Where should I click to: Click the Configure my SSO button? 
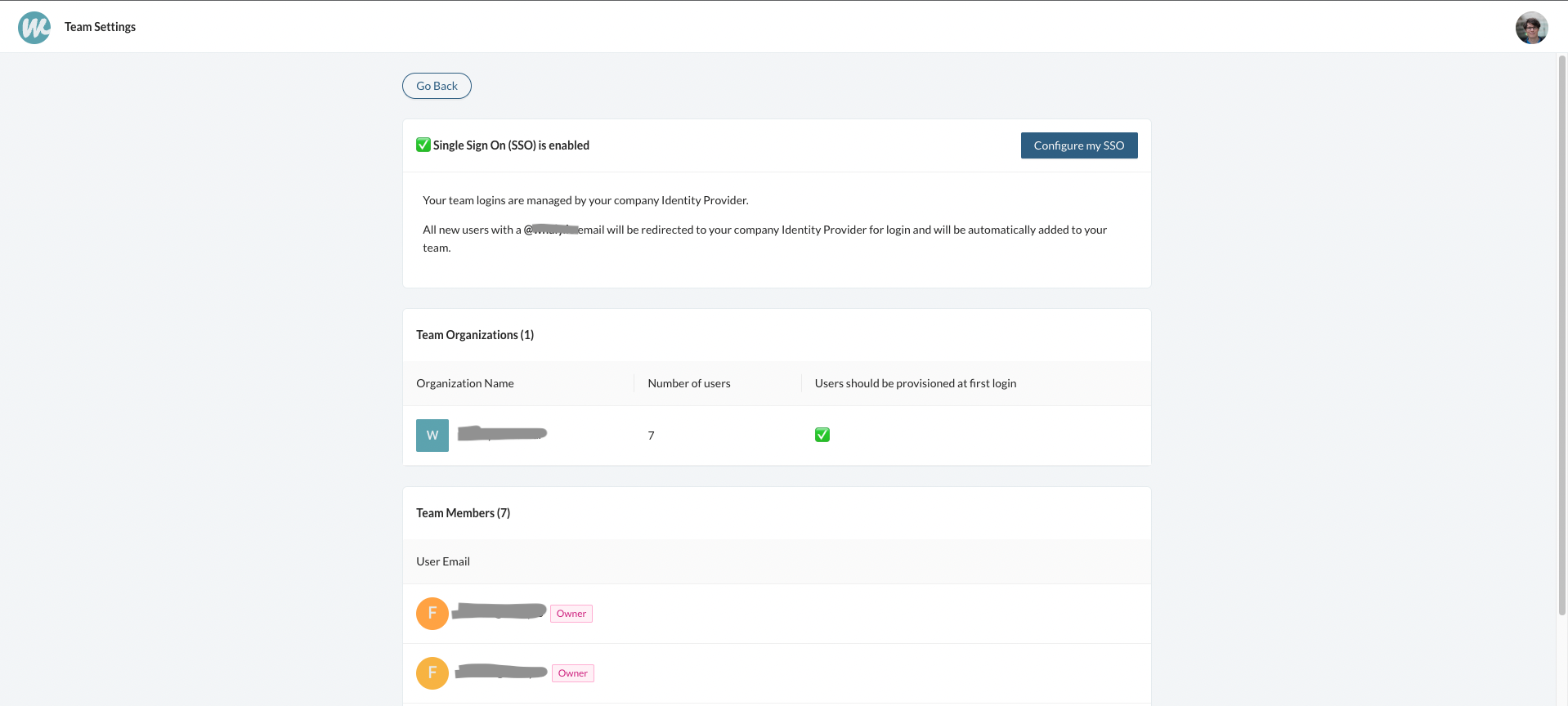point(1078,145)
